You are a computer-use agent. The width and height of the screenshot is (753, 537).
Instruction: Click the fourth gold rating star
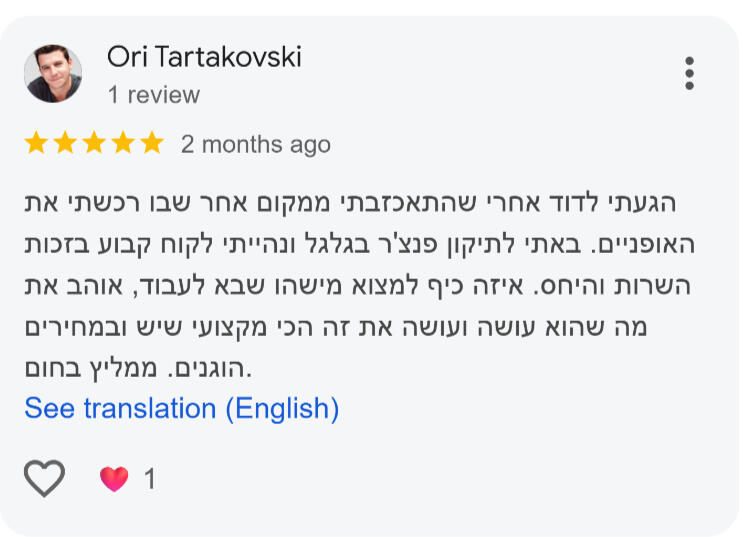pos(123,143)
